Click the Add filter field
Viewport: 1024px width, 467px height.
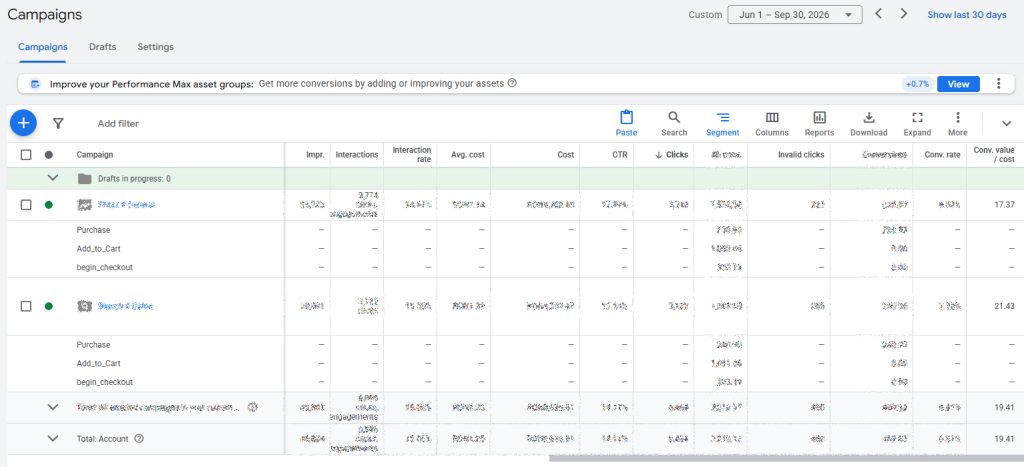[118, 123]
